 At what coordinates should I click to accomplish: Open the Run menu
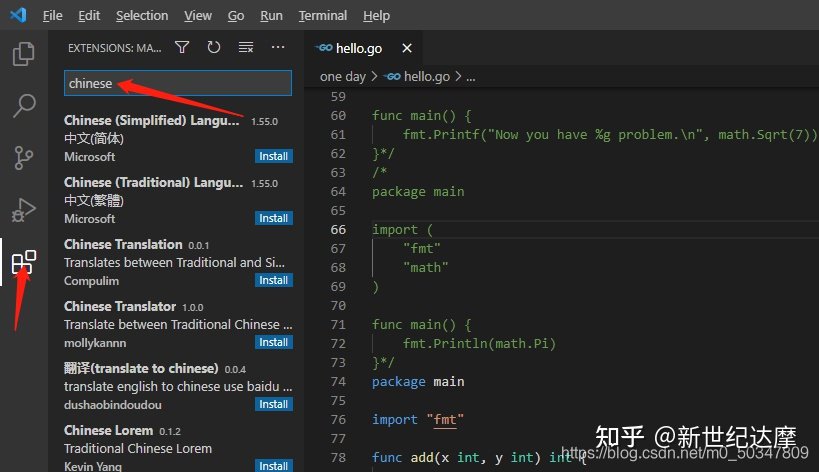(x=272, y=16)
